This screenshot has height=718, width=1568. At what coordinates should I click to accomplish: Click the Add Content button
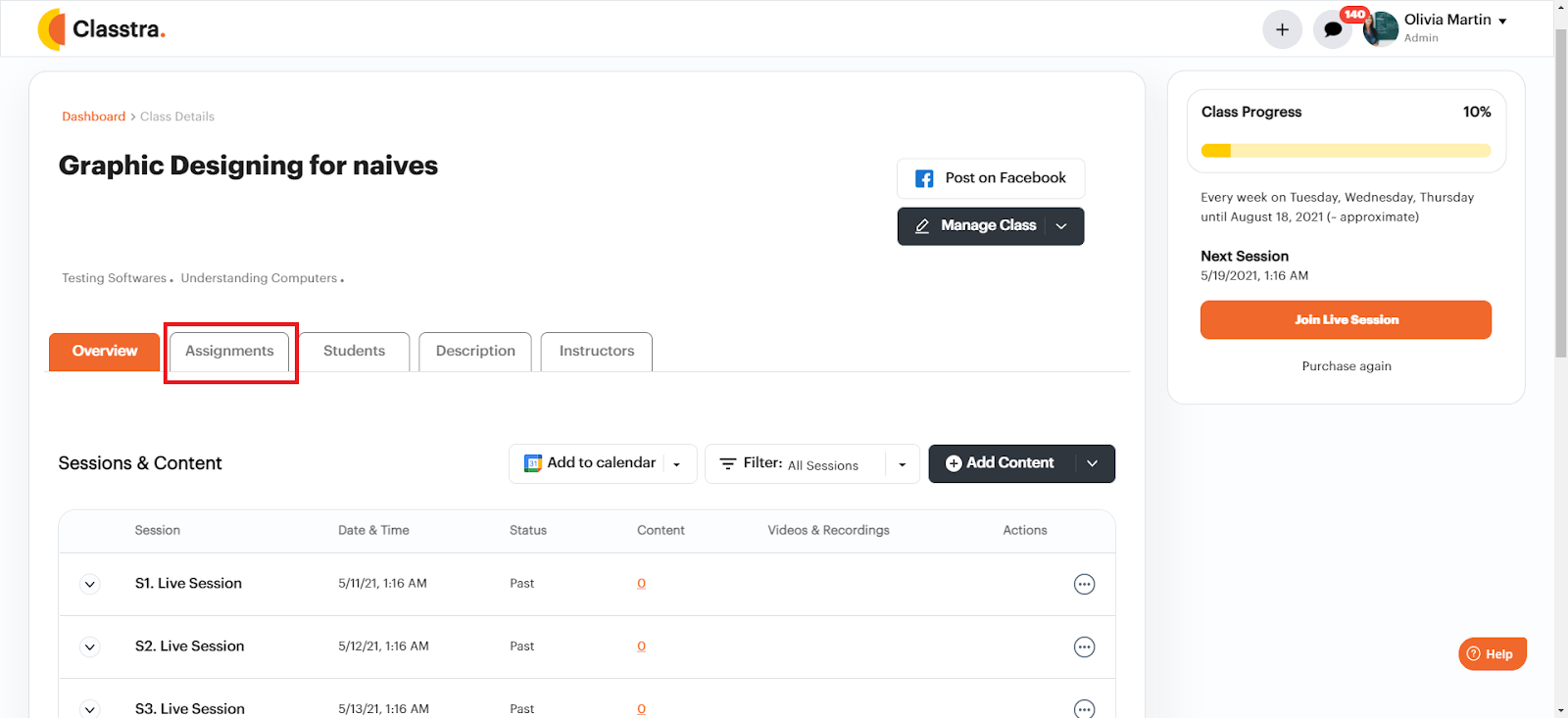(x=1021, y=463)
